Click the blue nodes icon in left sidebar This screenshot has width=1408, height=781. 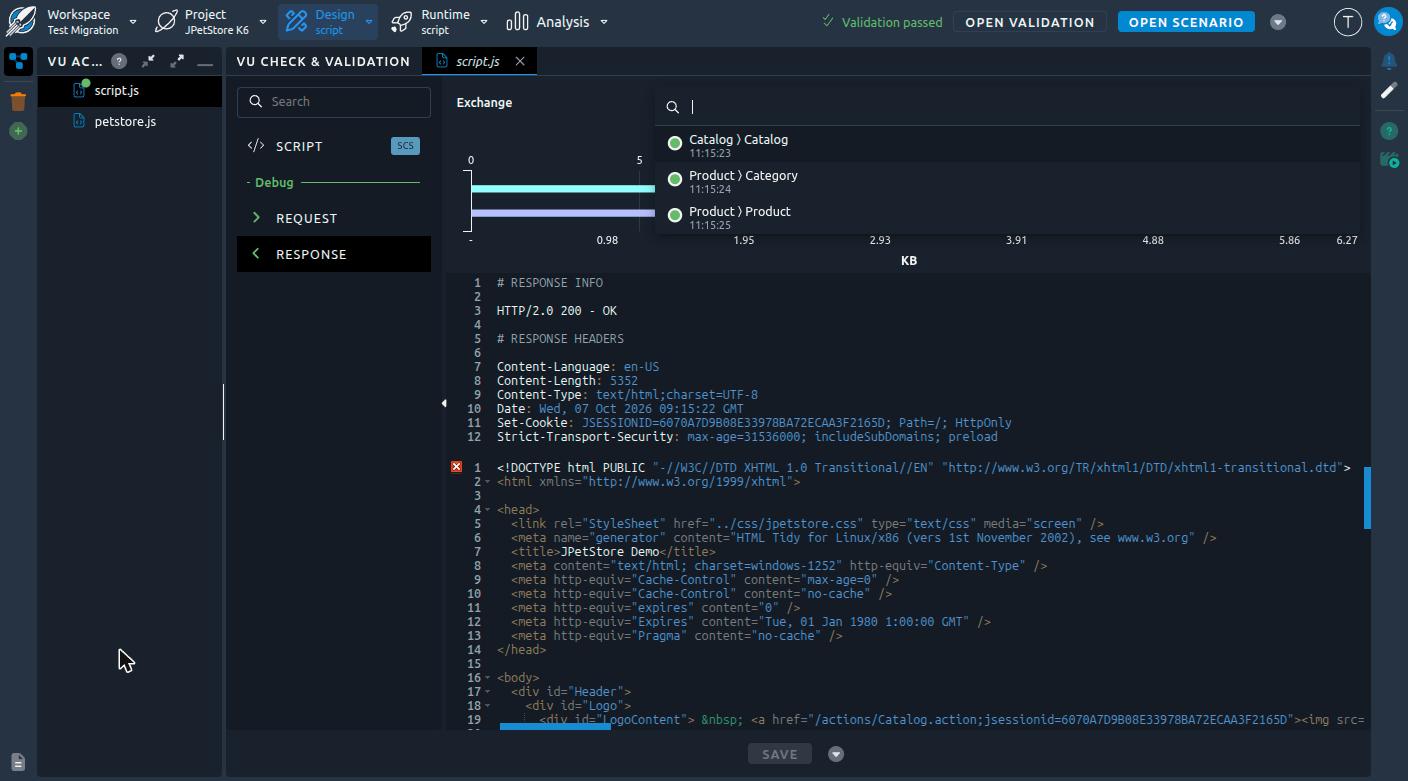(x=18, y=61)
